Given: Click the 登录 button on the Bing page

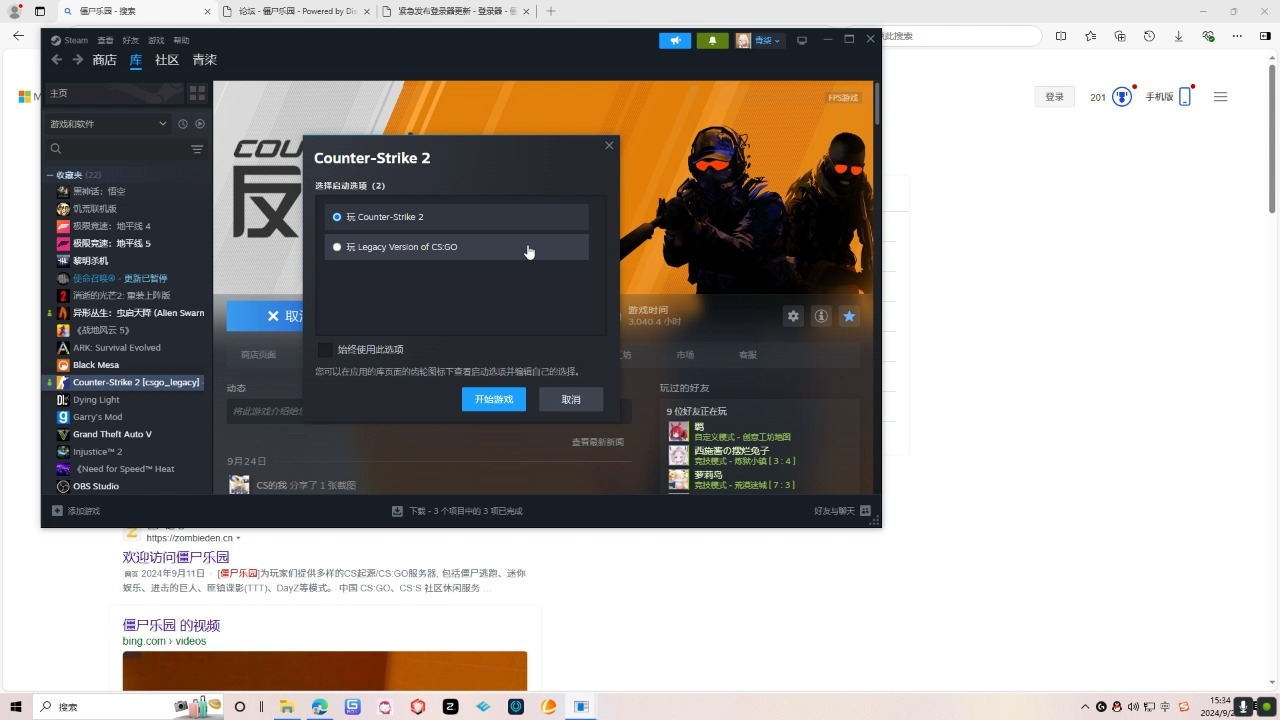Looking at the screenshot, I should pos(1054,97).
